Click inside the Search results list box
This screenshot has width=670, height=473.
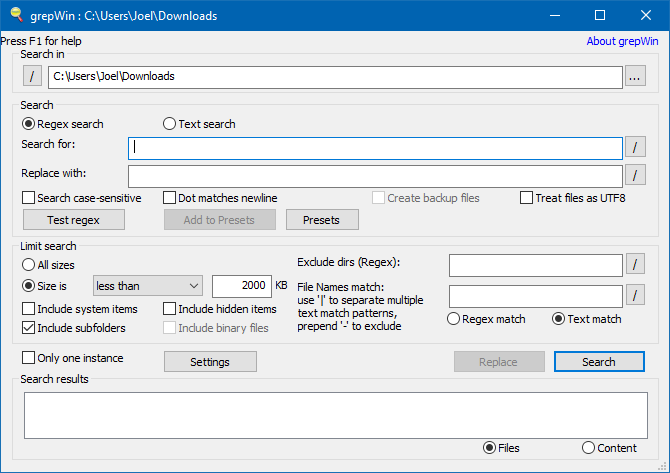coord(336,415)
